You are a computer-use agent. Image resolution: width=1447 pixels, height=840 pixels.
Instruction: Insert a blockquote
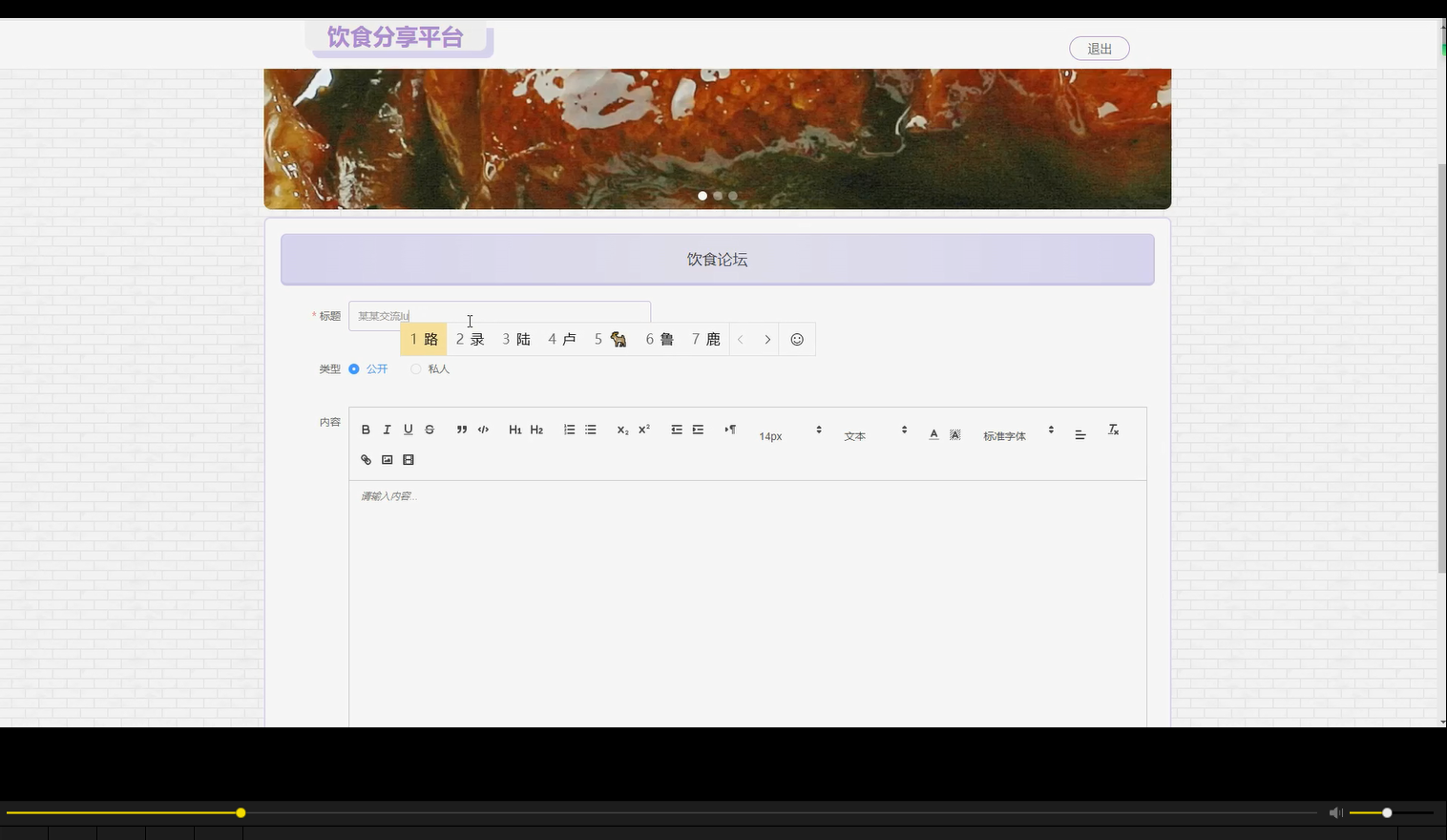click(x=461, y=429)
